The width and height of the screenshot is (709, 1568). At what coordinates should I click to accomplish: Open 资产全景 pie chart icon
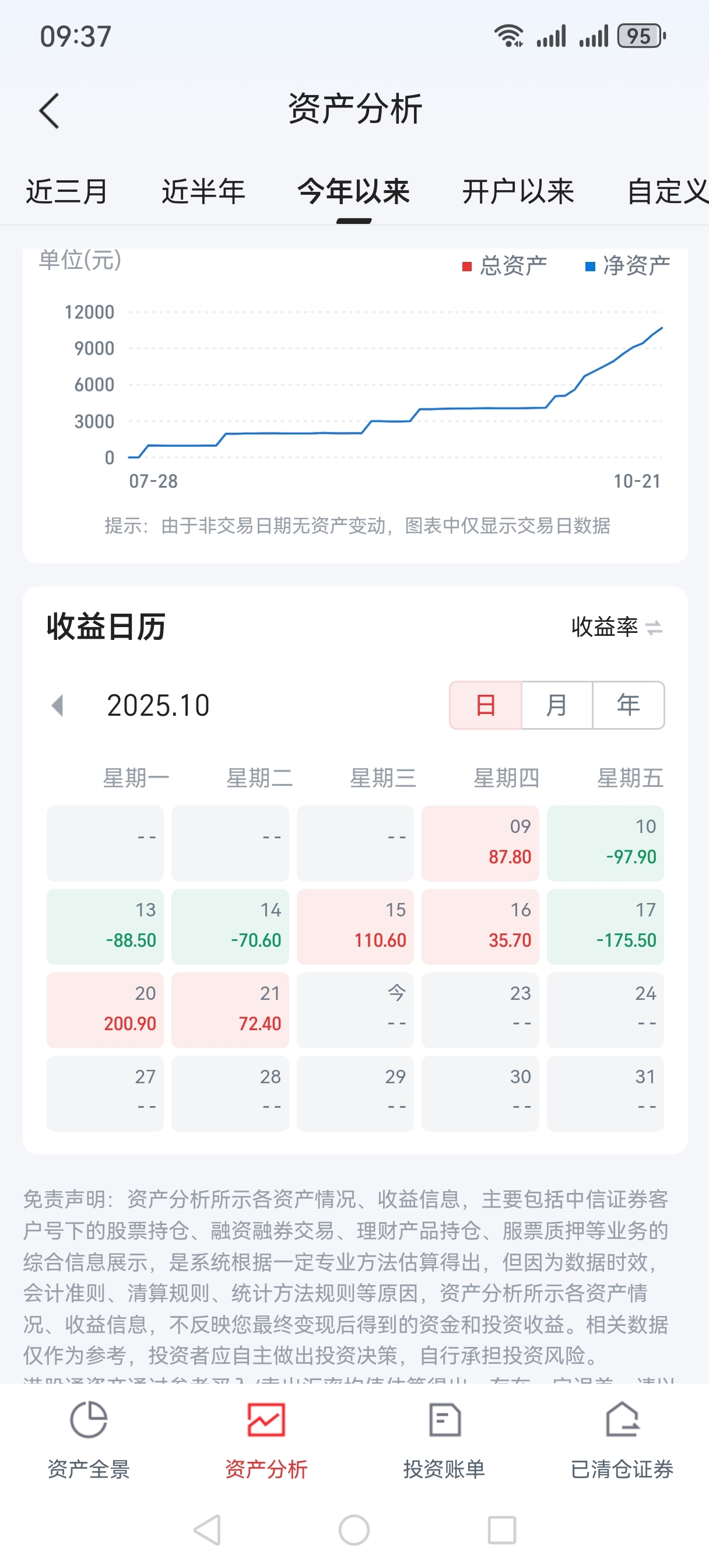tap(89, 1419)
